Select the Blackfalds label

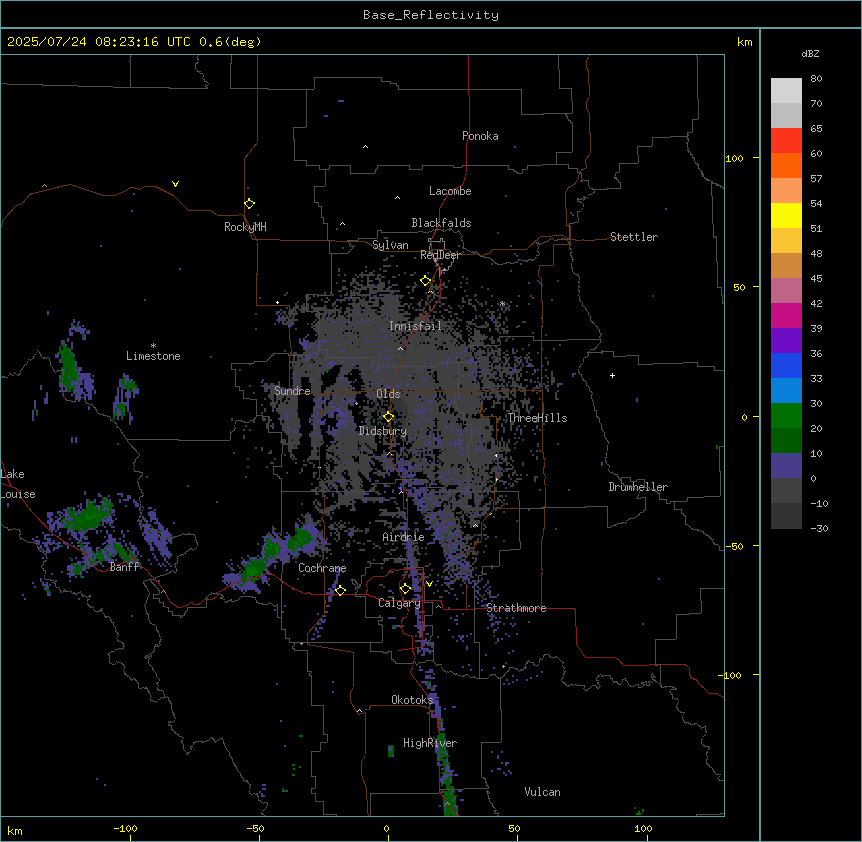click(441, 223)
